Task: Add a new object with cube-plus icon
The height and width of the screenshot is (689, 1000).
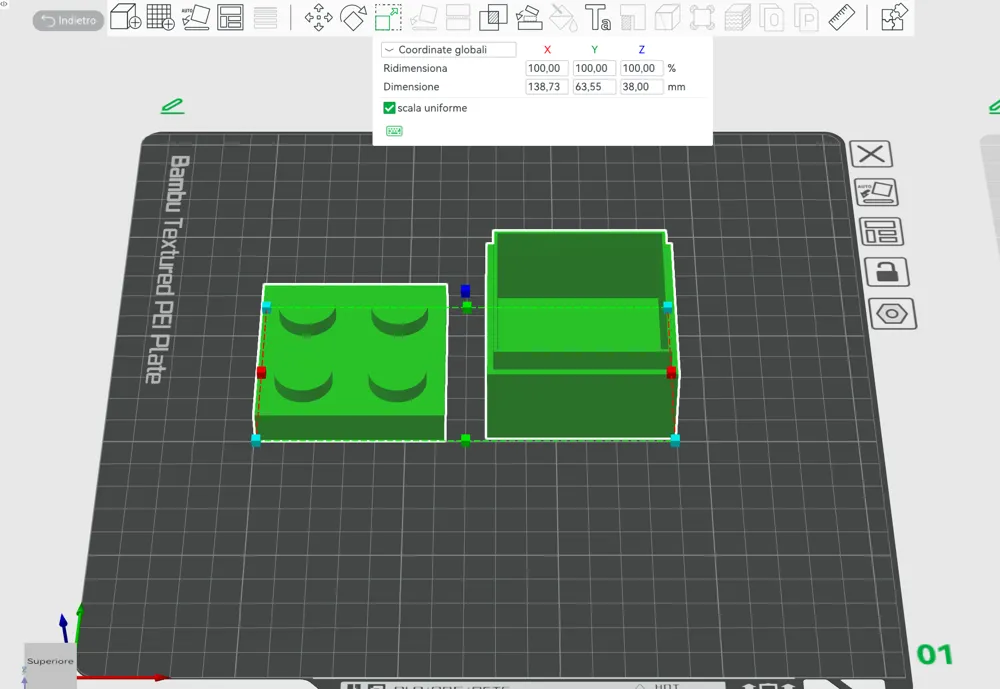Action: [125, 17]
